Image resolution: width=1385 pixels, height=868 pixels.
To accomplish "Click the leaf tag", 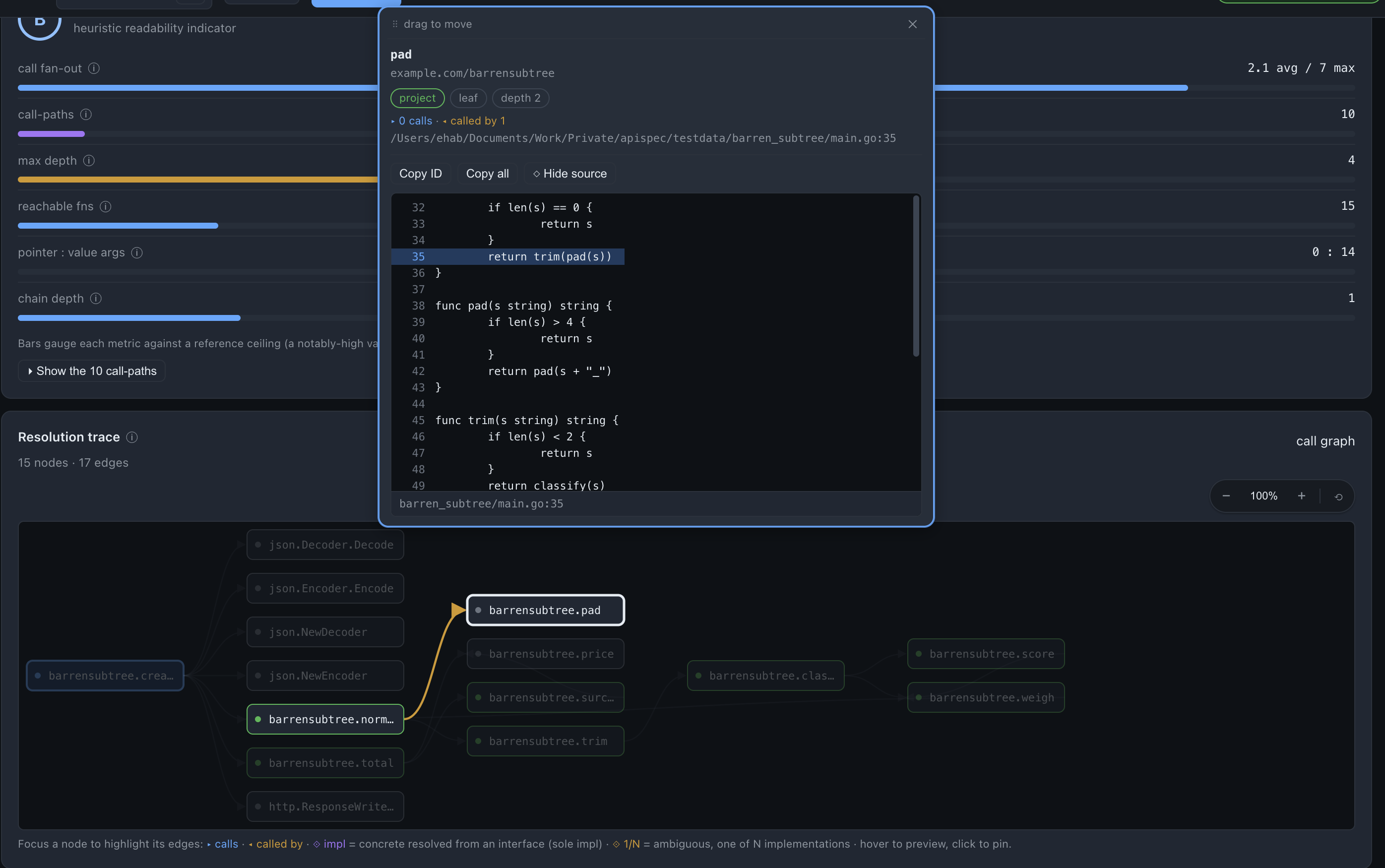I will pos(468,98).
